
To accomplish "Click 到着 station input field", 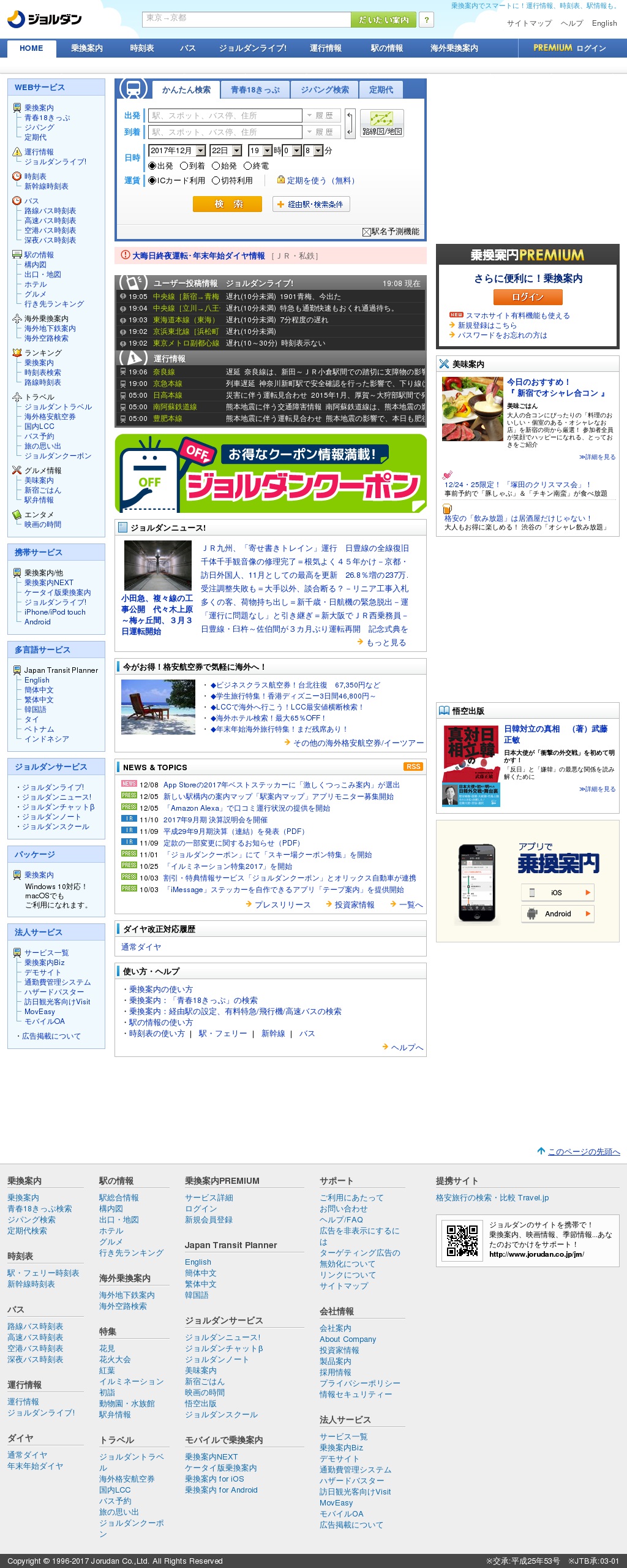I will tap(225, 132).
